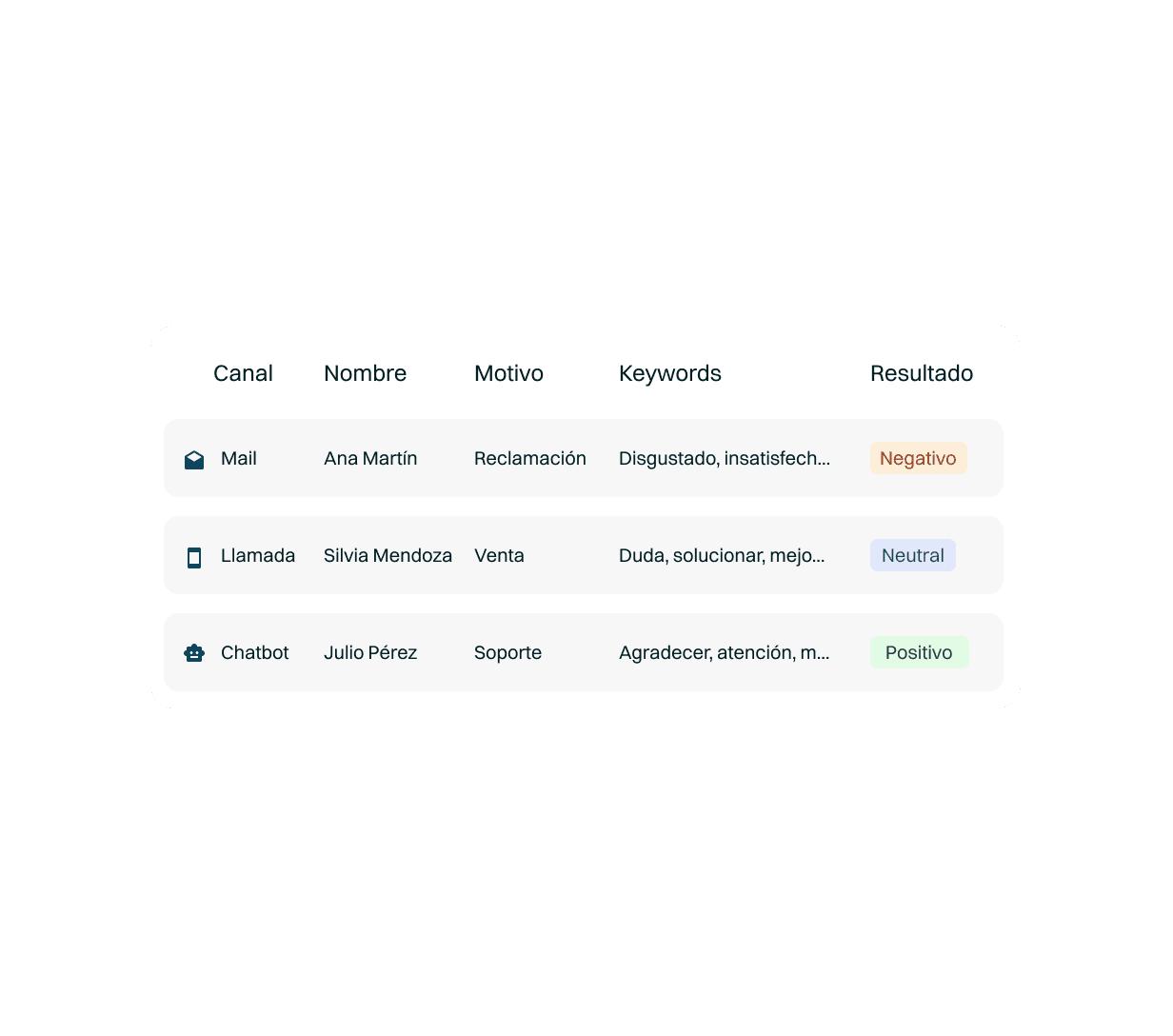
Task: Click the Keywords column header
Action: pyautogui.click(x=670, y=373)
